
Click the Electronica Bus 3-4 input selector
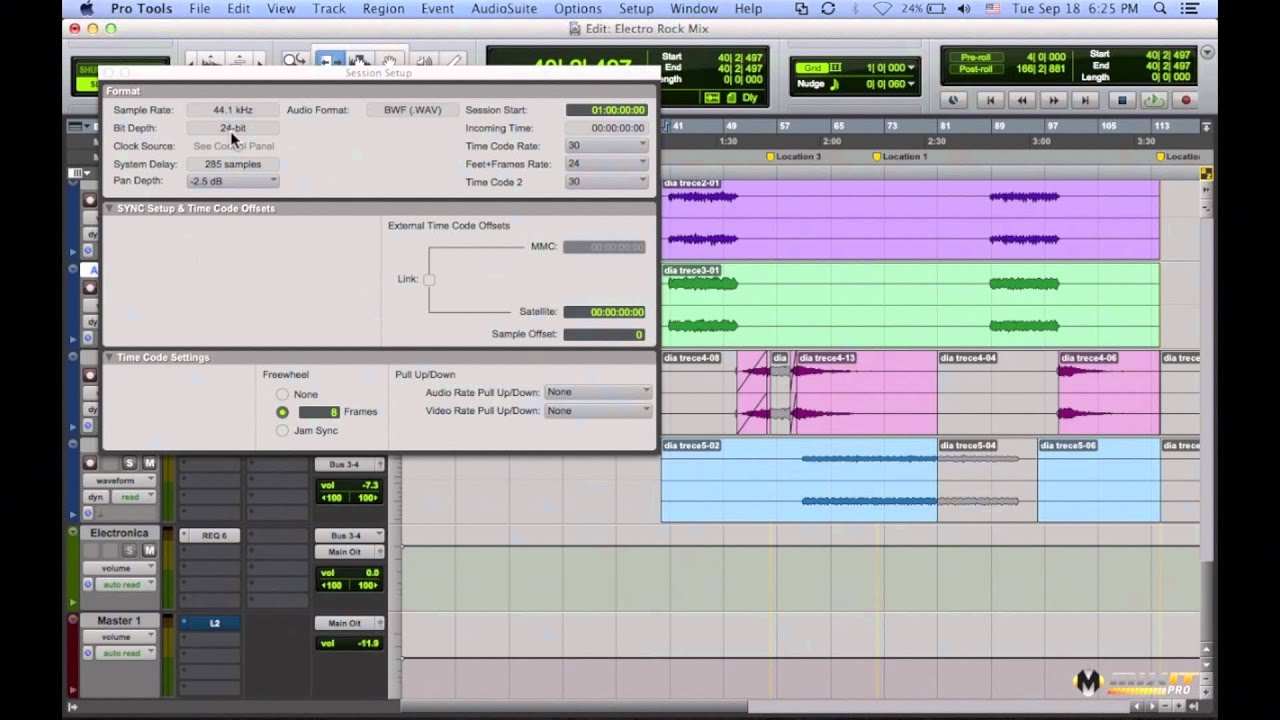click(x=349, y=536)
